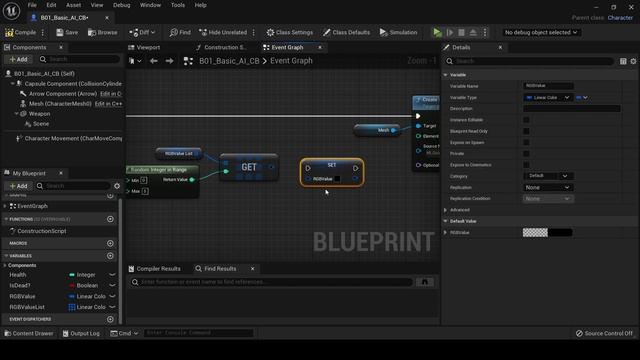The image size is (640, 360).
Task: Open the File menu
Action: point(32,5)
